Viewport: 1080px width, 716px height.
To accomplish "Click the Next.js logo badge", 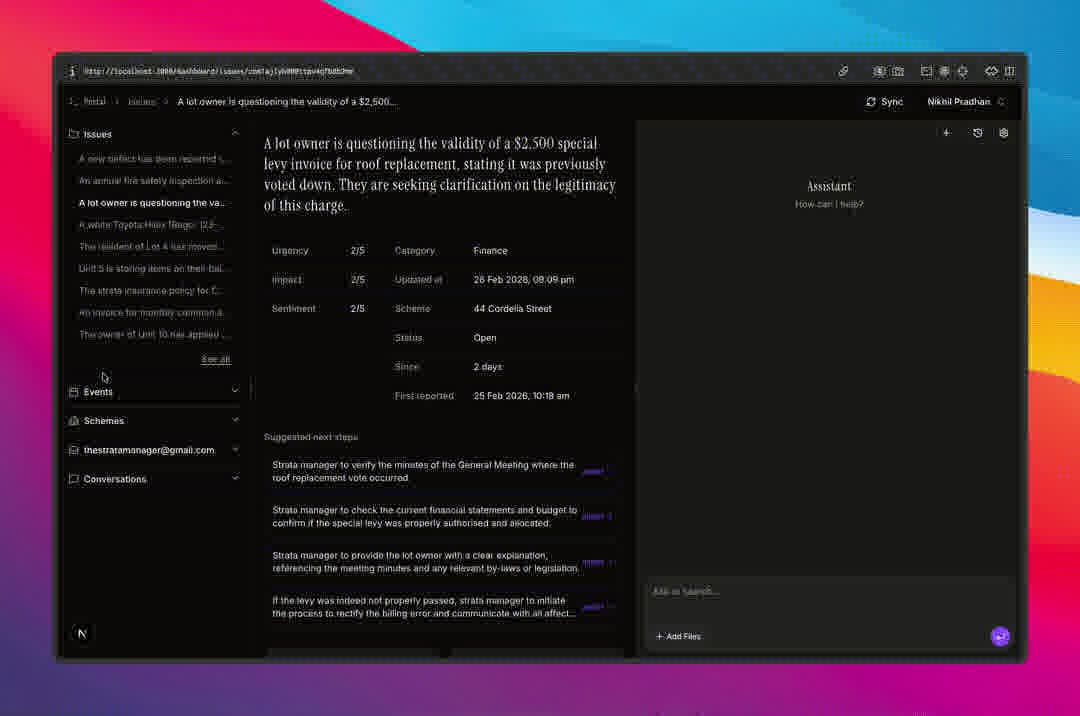I will [x=82, y=634].
